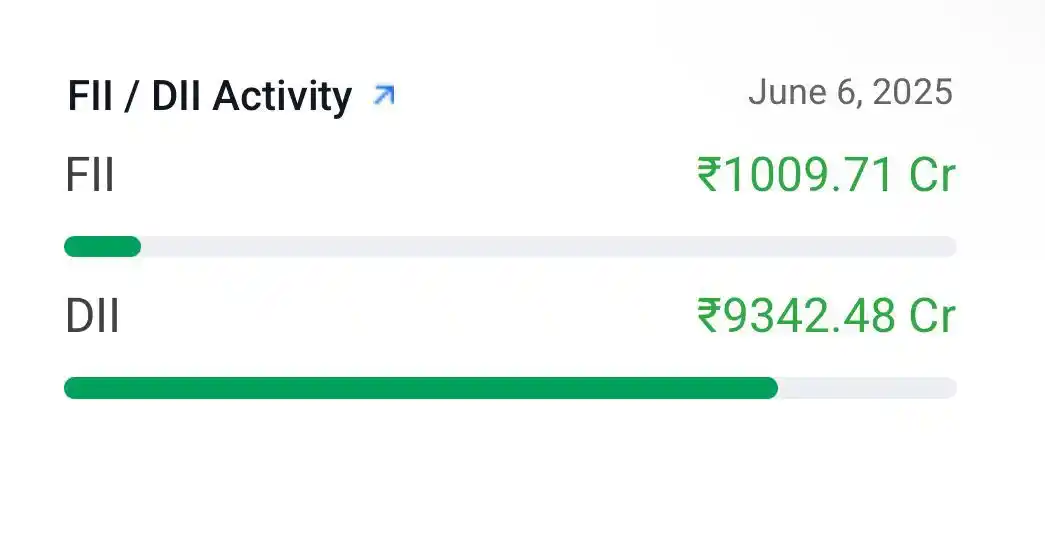Select the ₹1009.71 Cr FII value
1045x540 pixels.
coord(826,176)
